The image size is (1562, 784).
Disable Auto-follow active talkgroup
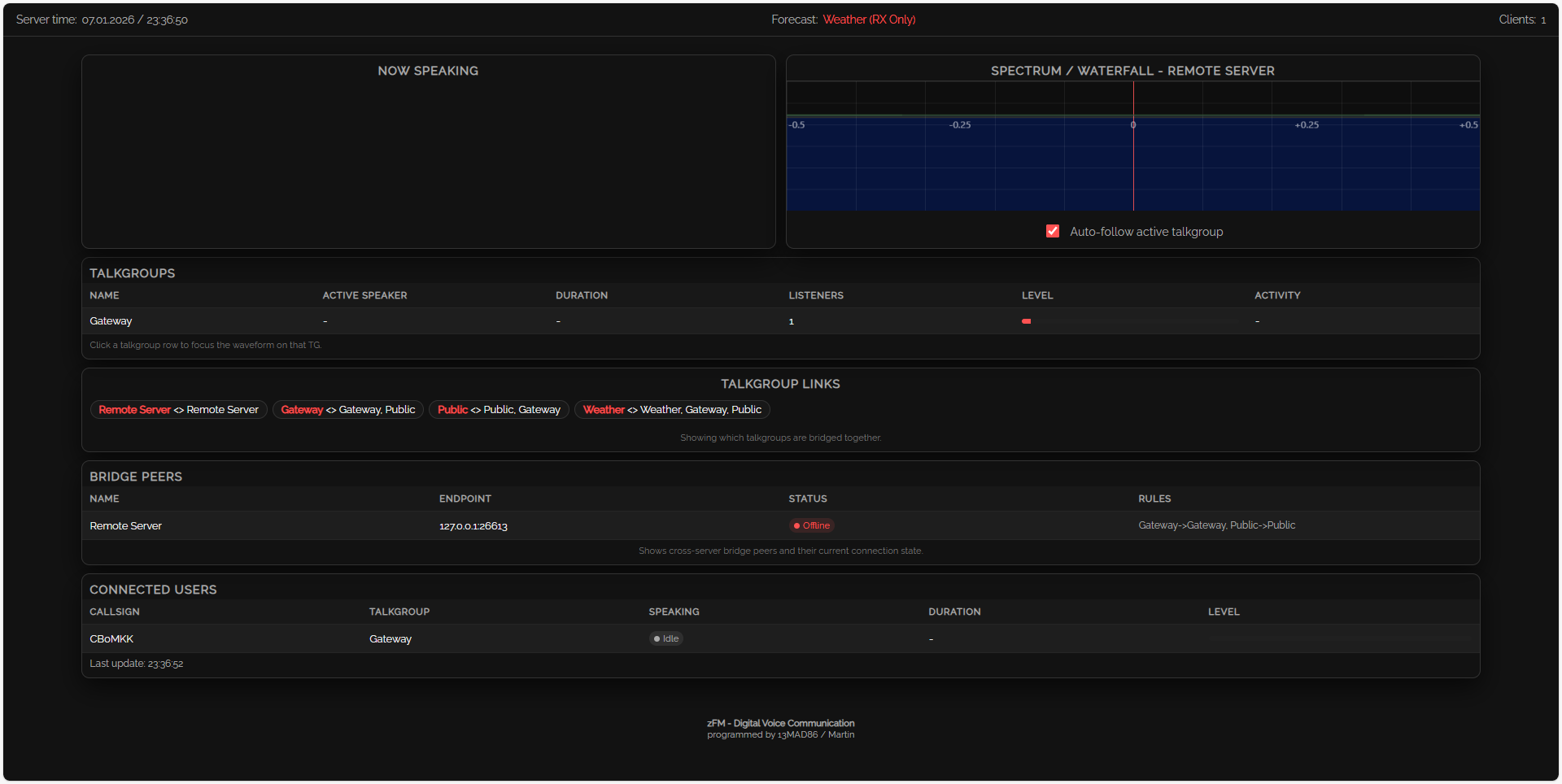tap(1052, 231)
